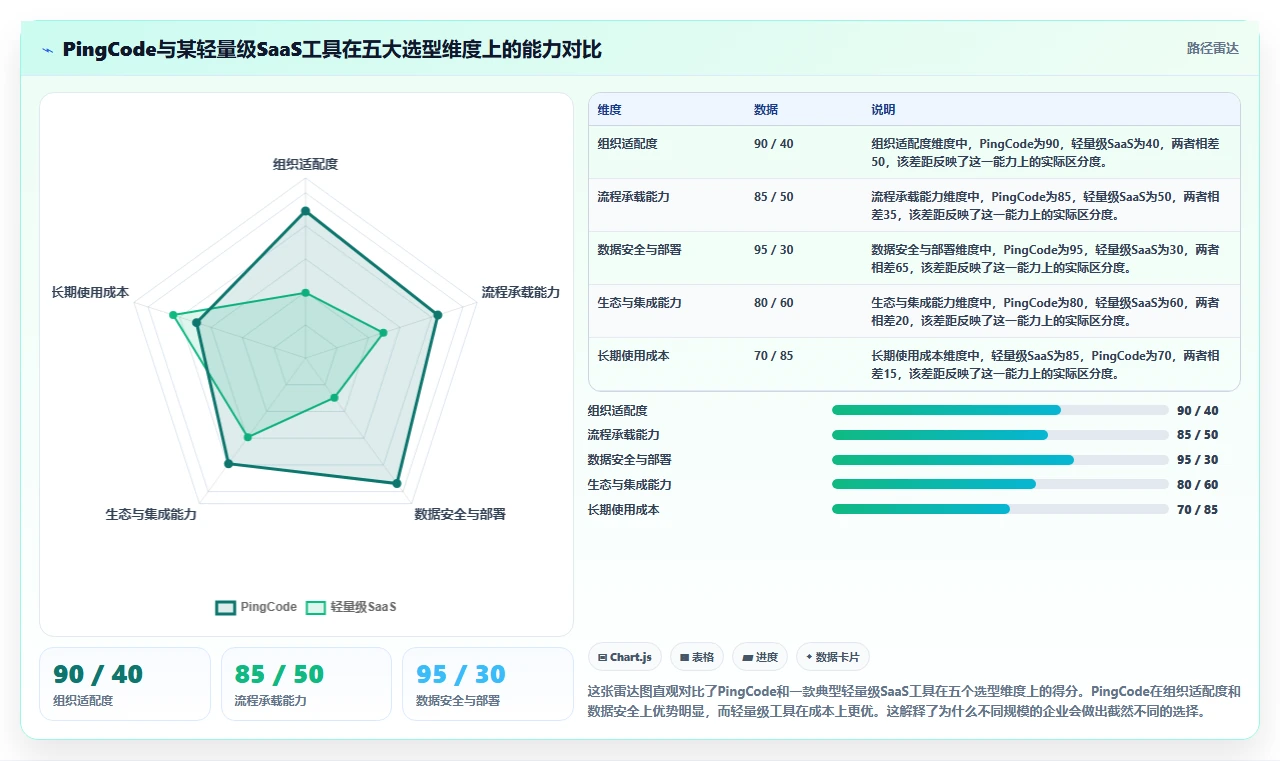
Task: Click the 轻量级SaaS legend color box
Action: (x=316, y=607)
